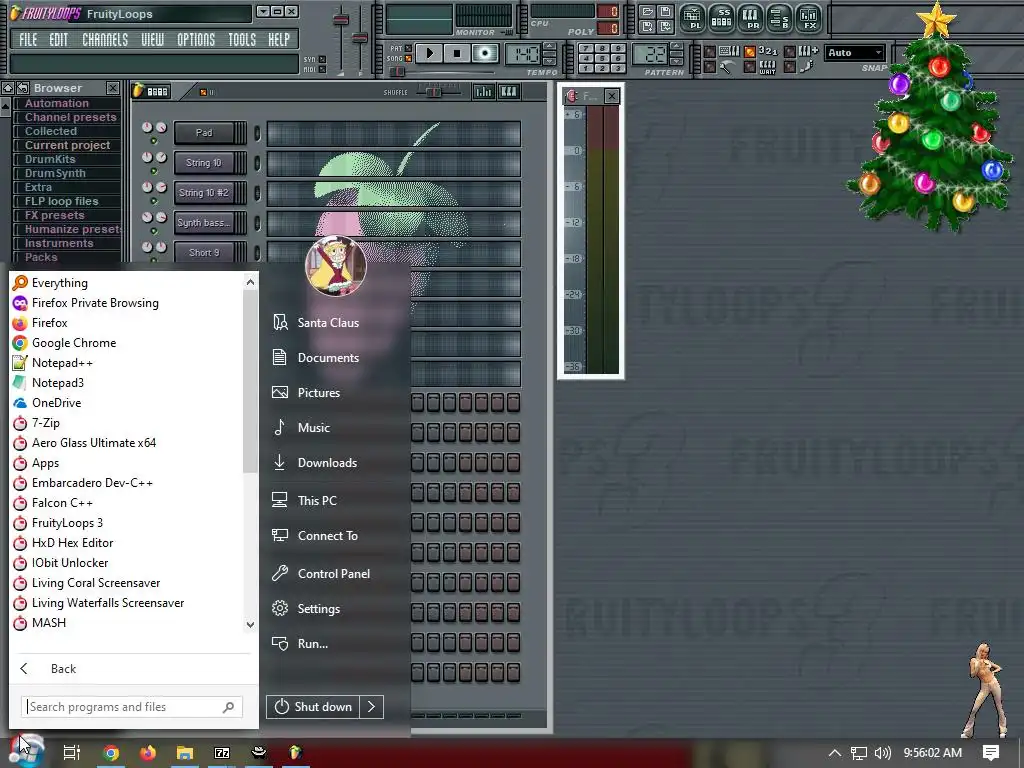Click the open project folder icon
The height and width of the screenshot is (768, 1024).
point(647,12)
